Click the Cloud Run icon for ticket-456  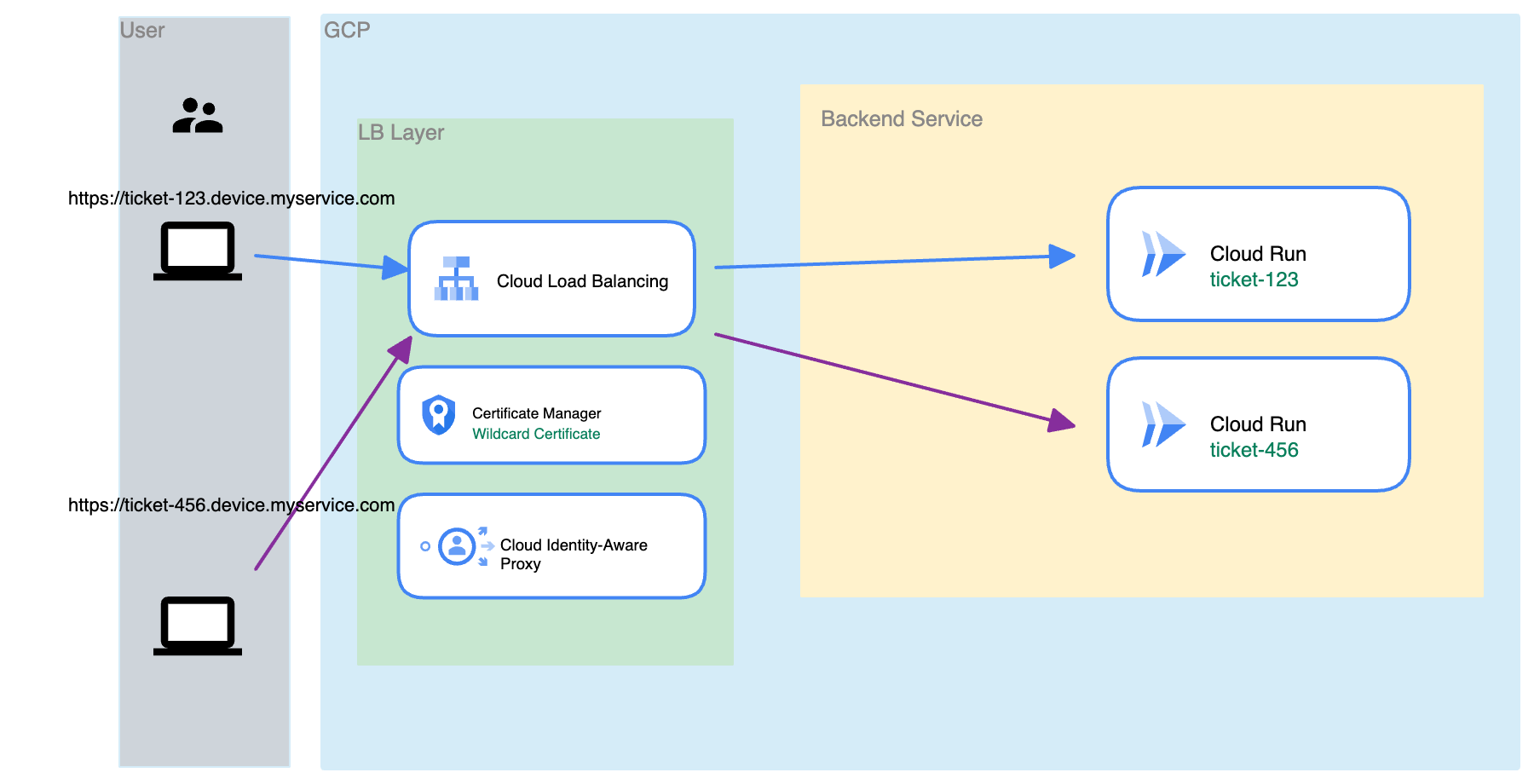(1163, 424)
